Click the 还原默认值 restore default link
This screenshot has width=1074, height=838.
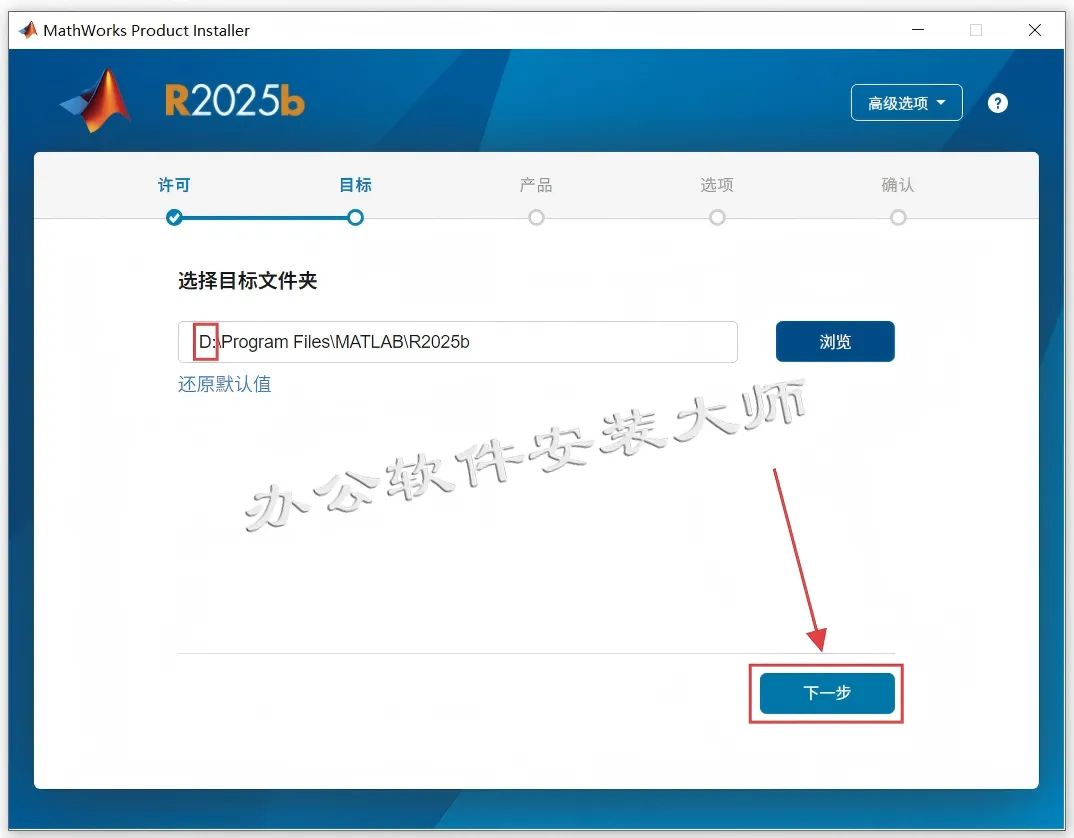225,384
